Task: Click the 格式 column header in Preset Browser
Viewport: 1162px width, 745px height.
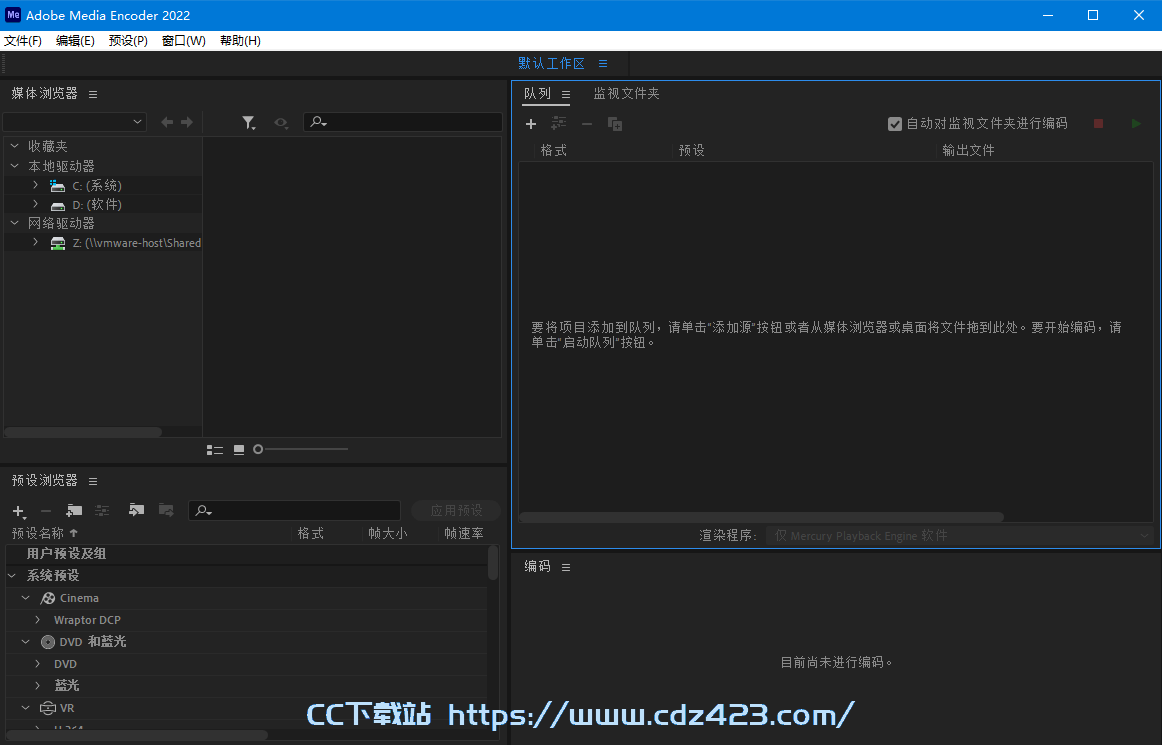Action: pyautogui.click(x=311, y=533)
